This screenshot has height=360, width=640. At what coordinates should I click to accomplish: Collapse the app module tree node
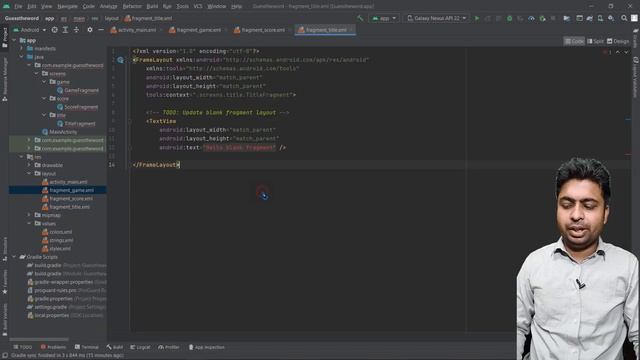pos(15,40)
